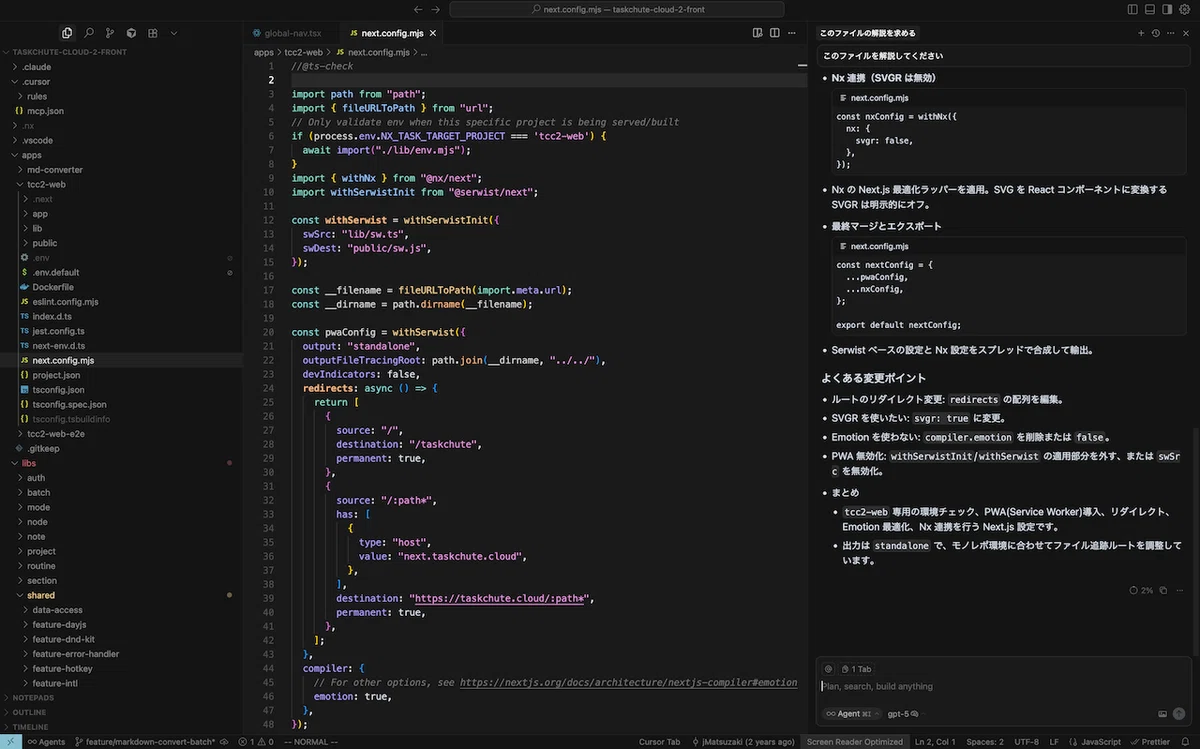Viewport: 1200px width, 749px height.
Task: Click the @ add context button
Action: click(x=828, y=669)
